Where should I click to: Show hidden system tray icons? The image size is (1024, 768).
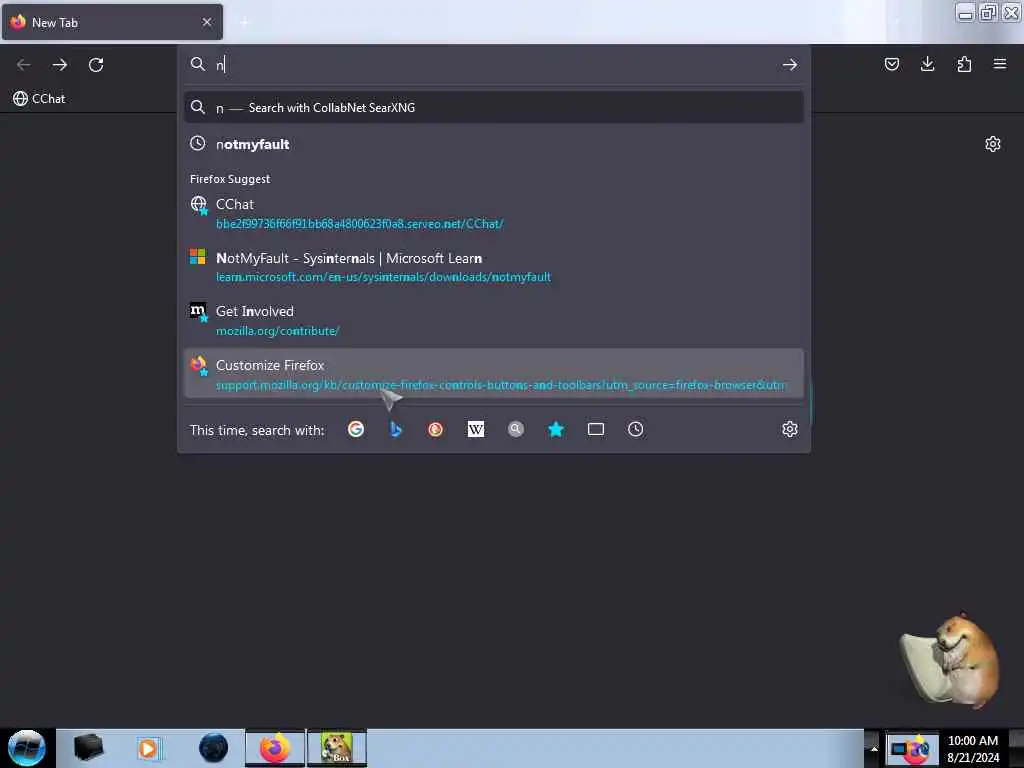click(x=874, y=749)
